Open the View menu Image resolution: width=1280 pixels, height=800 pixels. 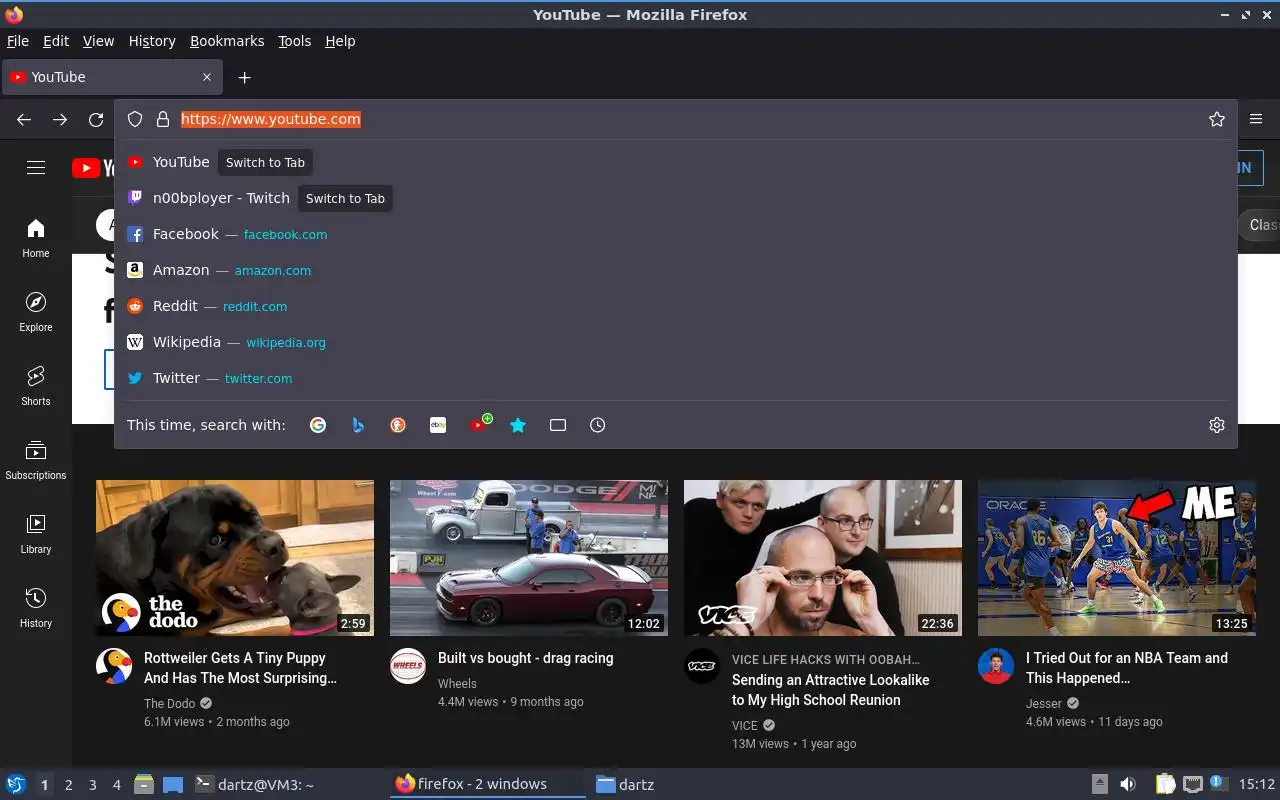coord(98,41)
